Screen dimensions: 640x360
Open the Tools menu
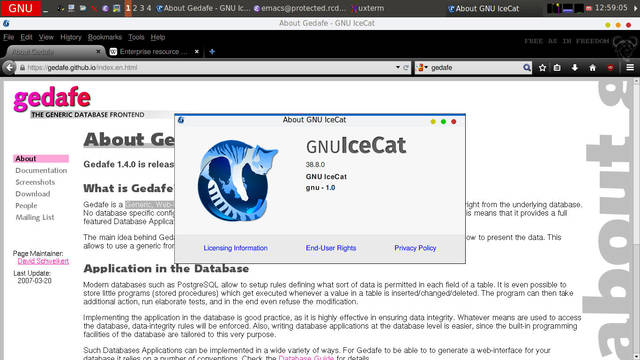136,37
